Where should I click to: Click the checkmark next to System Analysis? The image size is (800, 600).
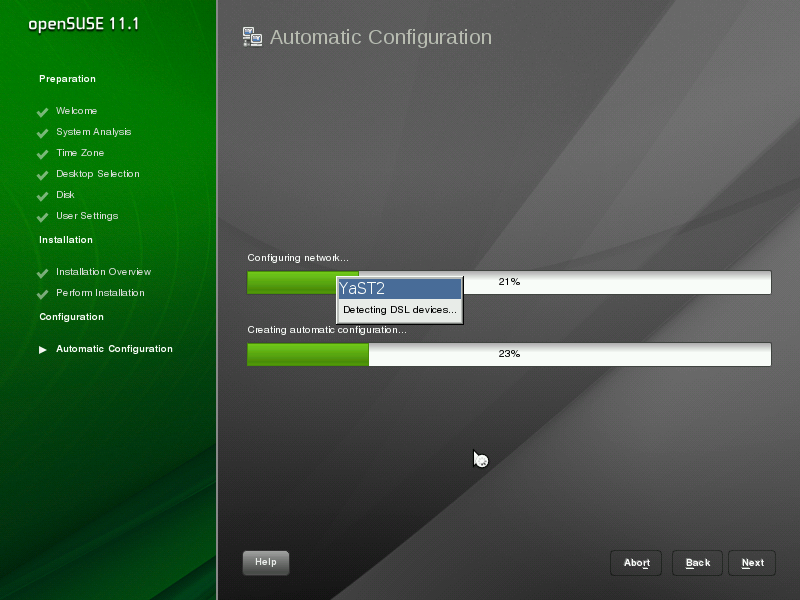click(42, 133)
